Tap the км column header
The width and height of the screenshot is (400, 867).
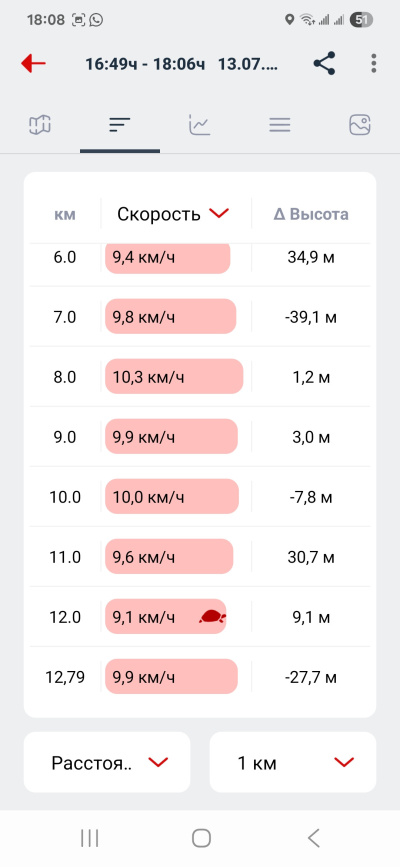coord(65,214)
